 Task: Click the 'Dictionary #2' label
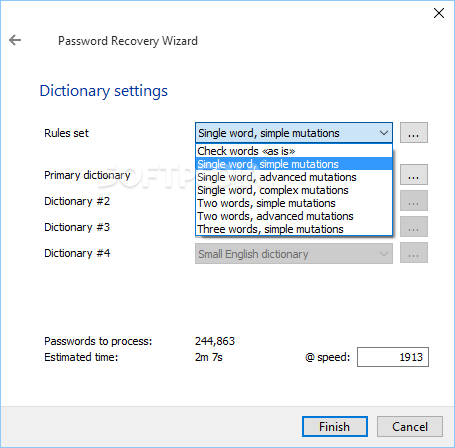click(x=77, y=201)
